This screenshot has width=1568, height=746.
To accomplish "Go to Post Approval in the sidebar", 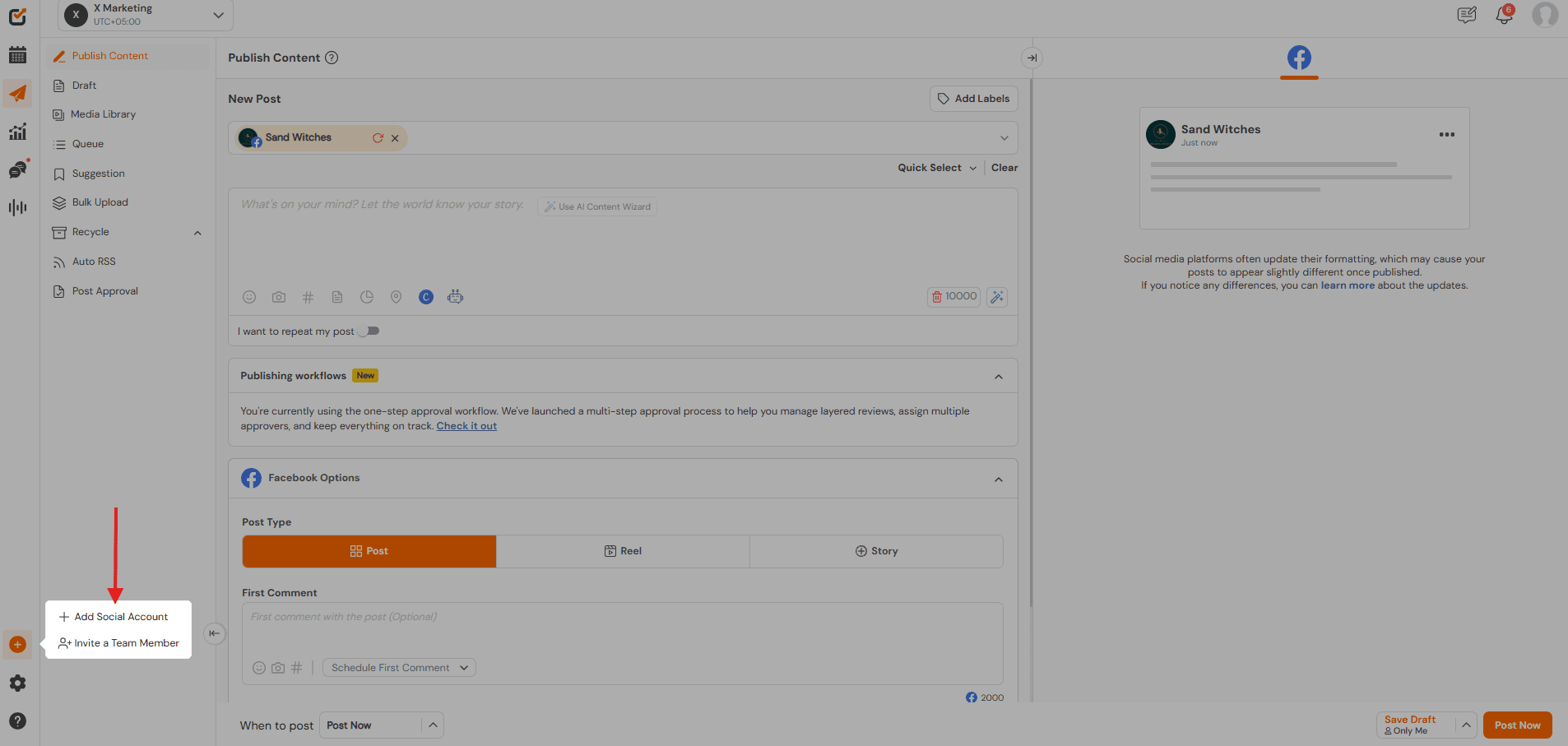I will click(x=103, y=290).
